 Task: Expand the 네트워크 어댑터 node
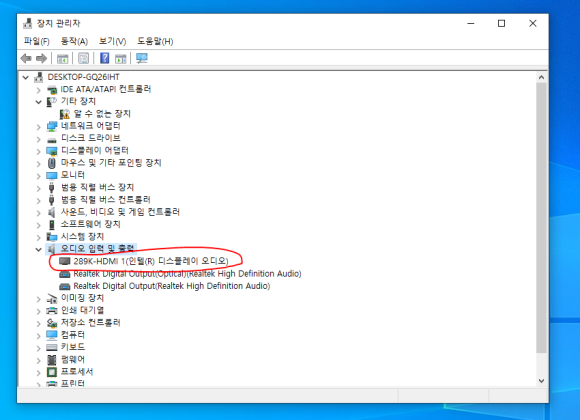tap(38, 127)
